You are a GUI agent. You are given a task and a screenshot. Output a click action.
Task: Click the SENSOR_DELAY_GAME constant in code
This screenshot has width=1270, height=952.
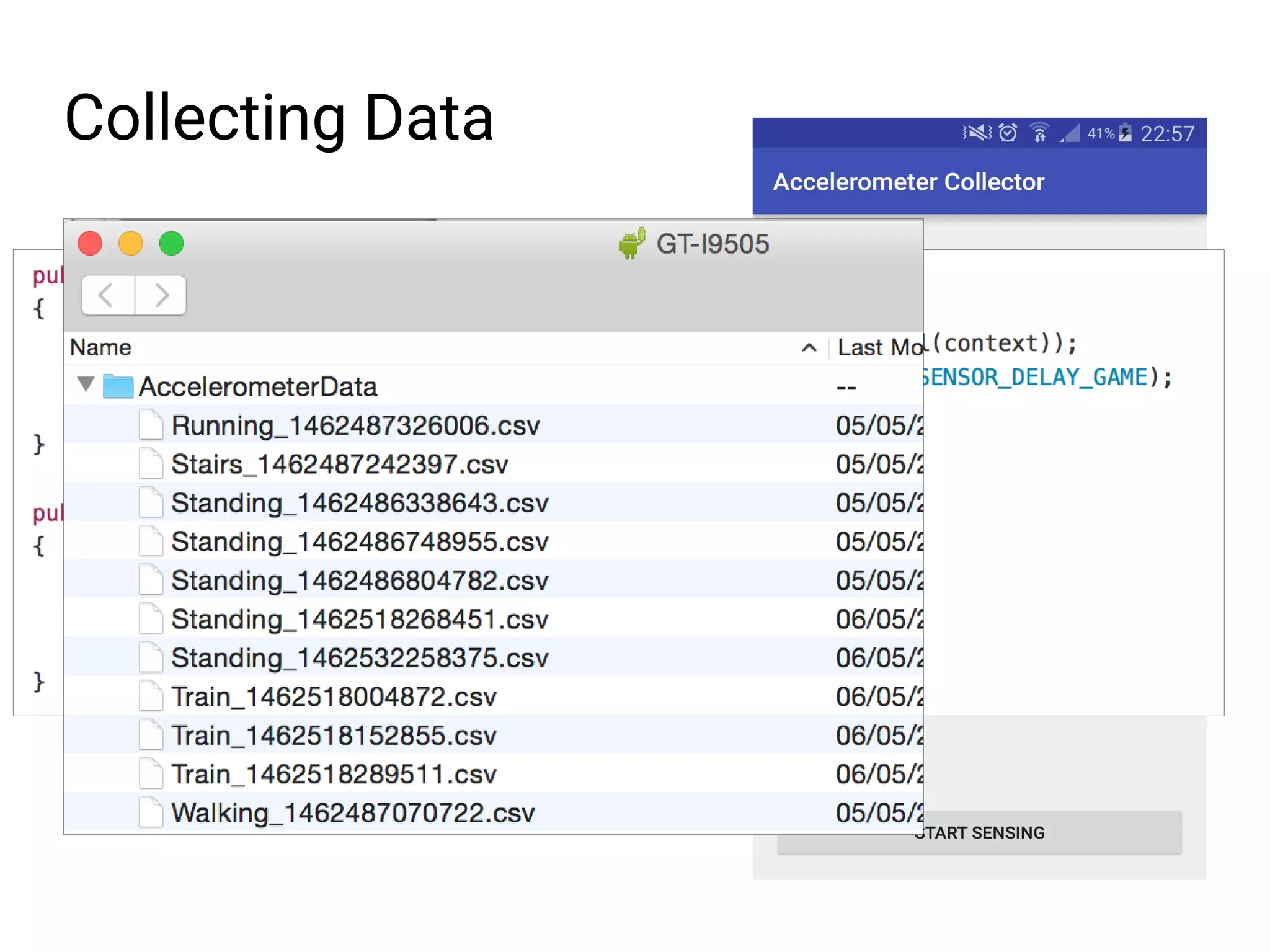point(1036,377)
